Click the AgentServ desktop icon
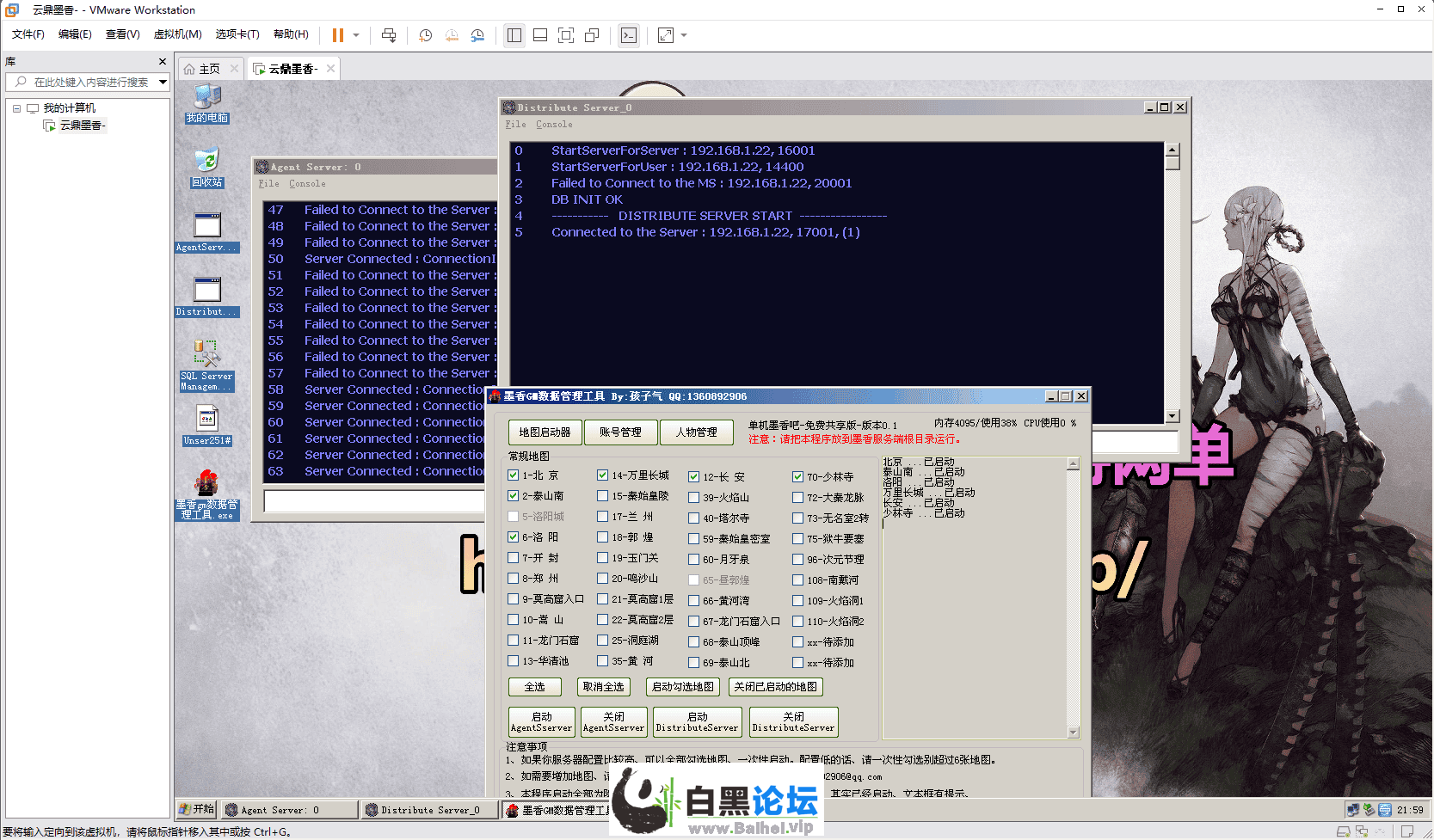This screenshot has height=840, width=1434. coord(207,232)
